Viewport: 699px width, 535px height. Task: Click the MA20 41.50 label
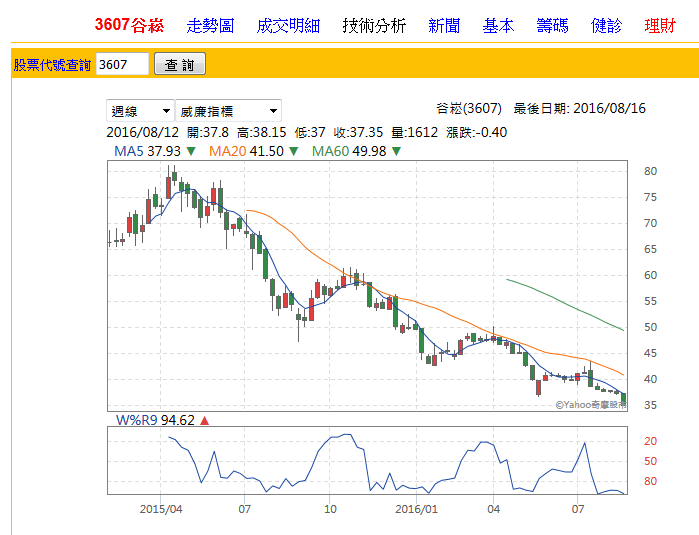246,151
